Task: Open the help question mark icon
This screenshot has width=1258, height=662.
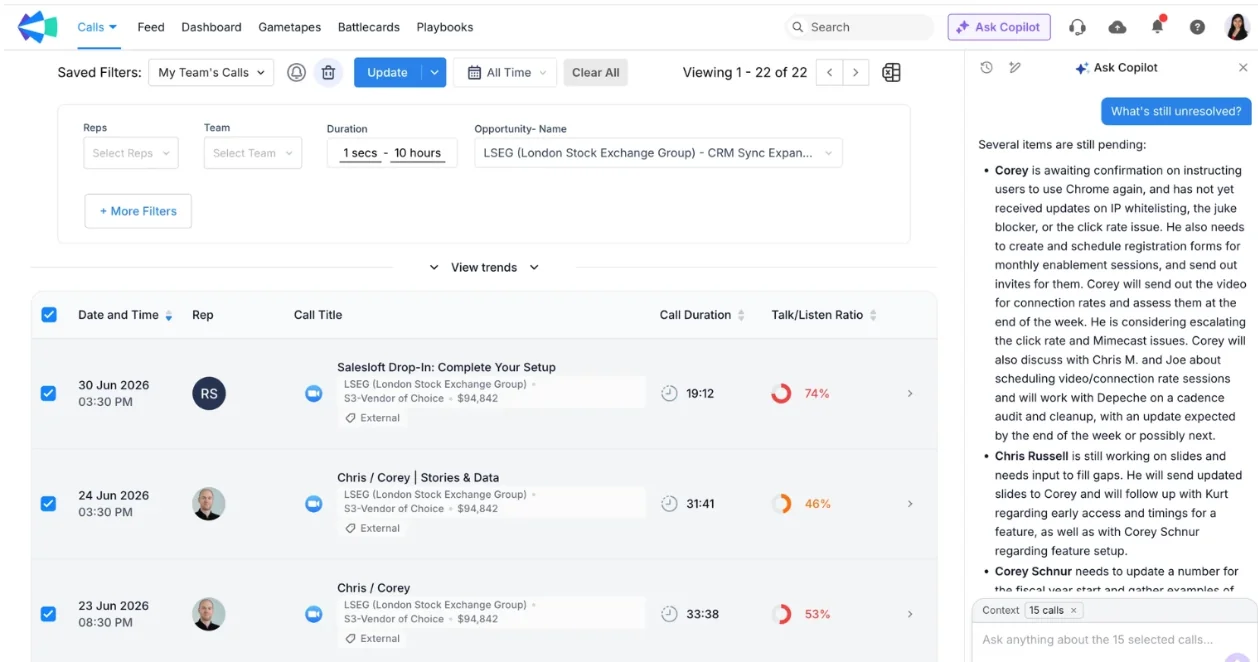Action: 1197,27
